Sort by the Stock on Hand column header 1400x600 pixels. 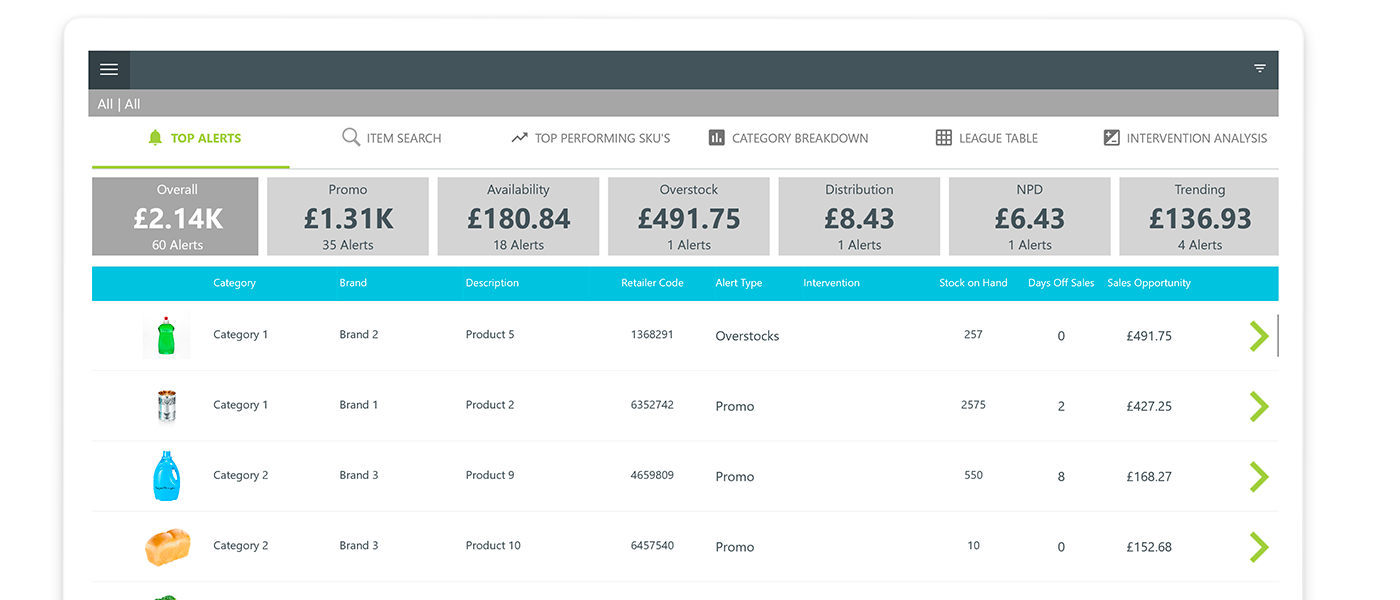(973, 283)
